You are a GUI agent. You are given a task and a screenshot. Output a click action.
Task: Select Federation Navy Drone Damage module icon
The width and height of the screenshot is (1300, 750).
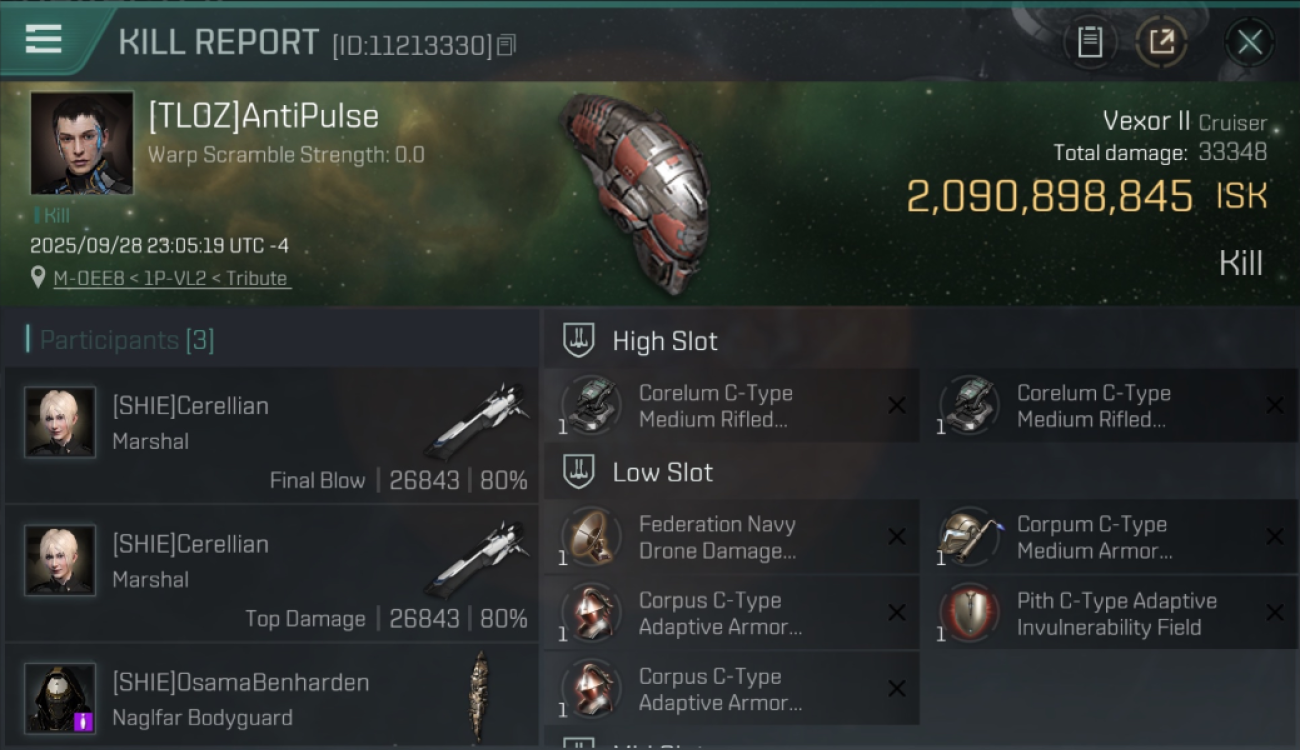click(x=590, y=537)
